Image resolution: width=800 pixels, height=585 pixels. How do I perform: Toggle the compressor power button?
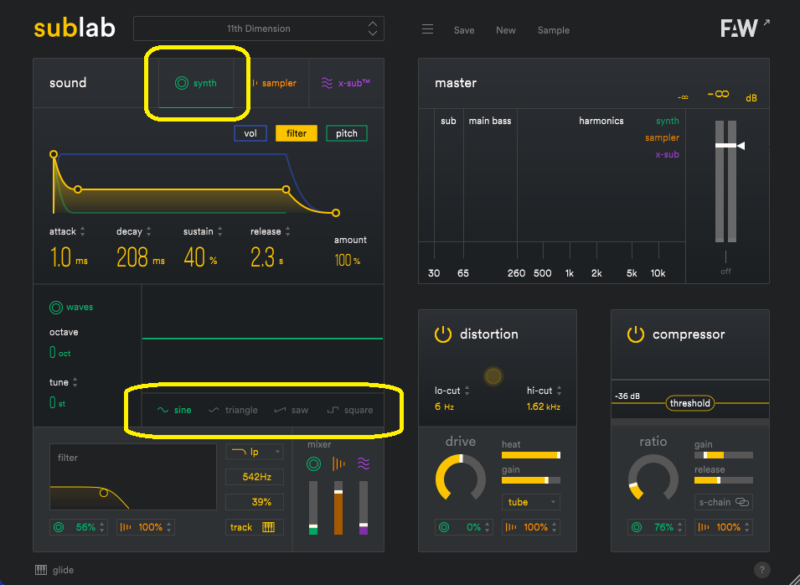(x=636, y=334)
